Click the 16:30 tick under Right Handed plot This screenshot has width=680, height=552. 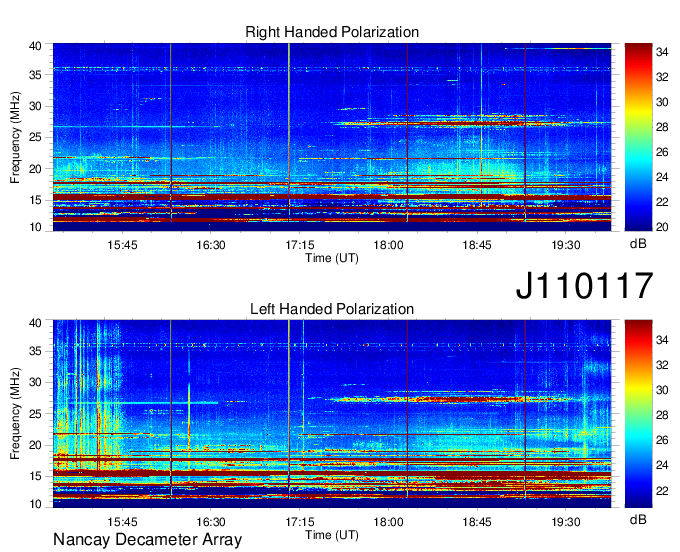[211, 245]
